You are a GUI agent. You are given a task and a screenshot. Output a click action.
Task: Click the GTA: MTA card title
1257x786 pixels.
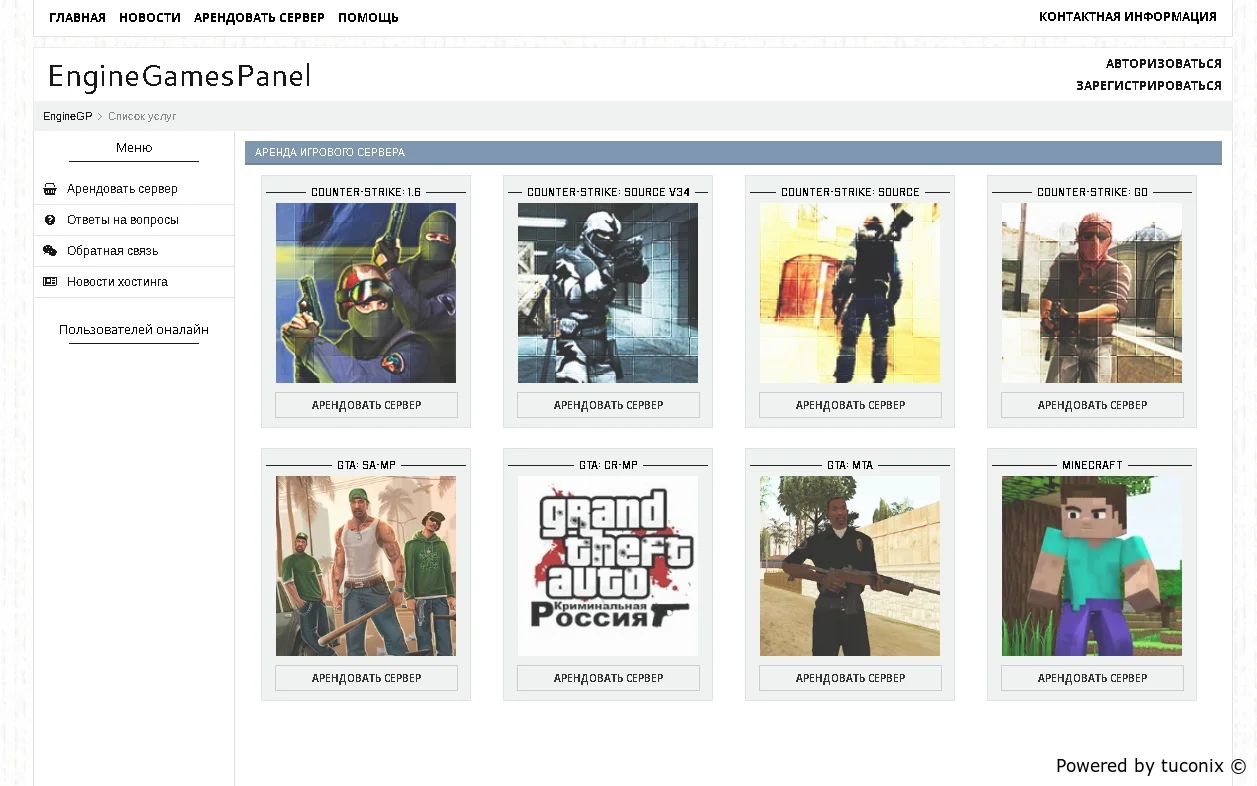point(850,465)
